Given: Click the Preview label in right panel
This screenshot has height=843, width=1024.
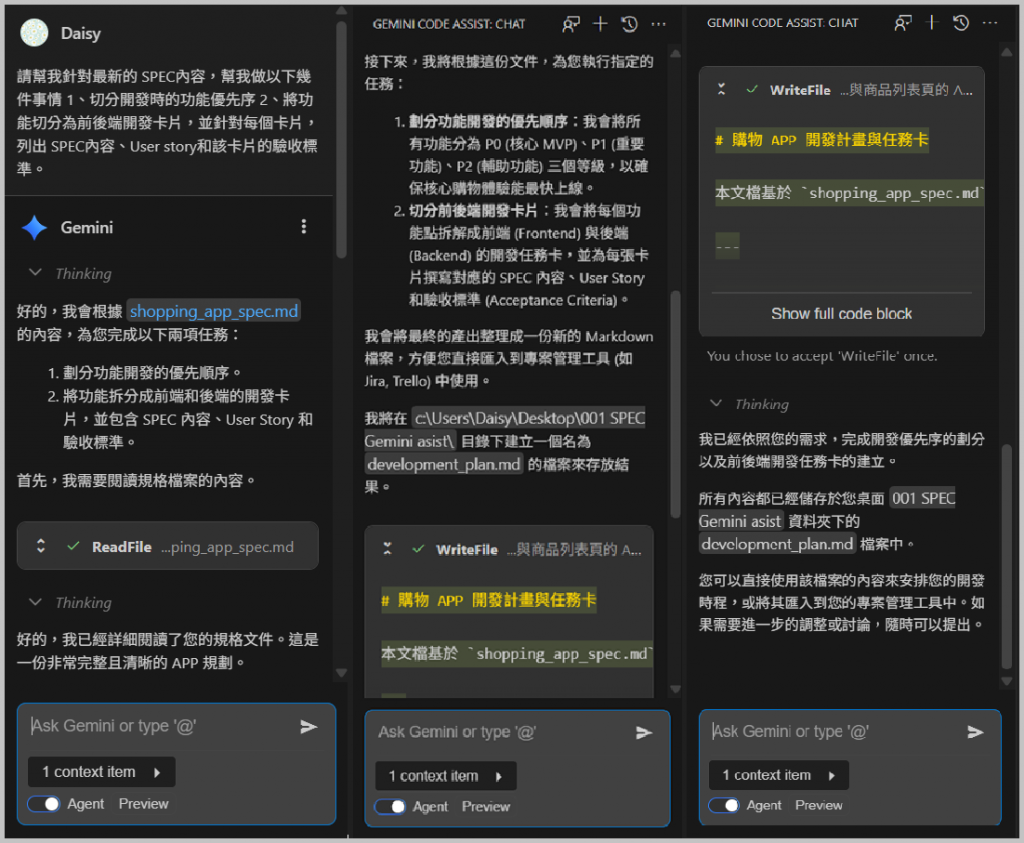Looking at the screenshot, I should click(x=818, y=805).
